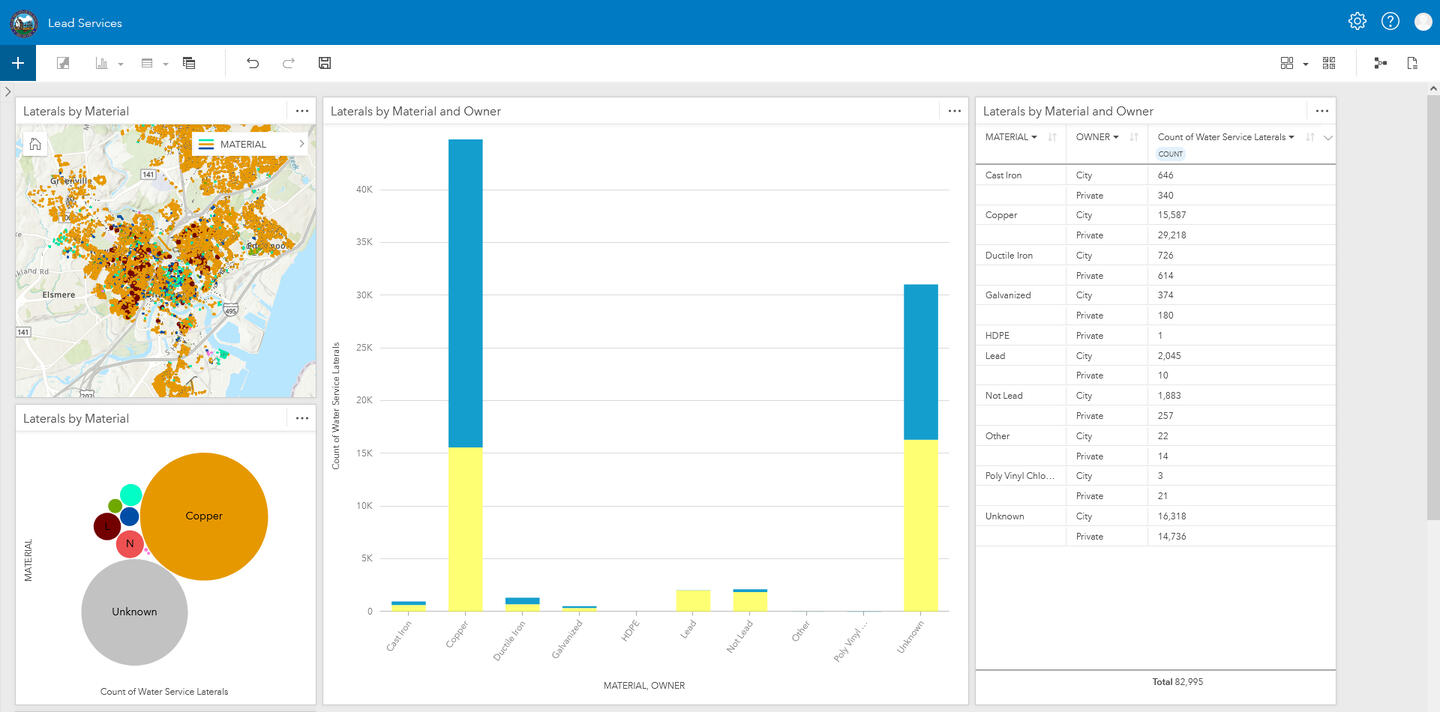Viewport: 1440px width, 712px height.
Task: Open the Settings gear icon
Action: 1357,21
